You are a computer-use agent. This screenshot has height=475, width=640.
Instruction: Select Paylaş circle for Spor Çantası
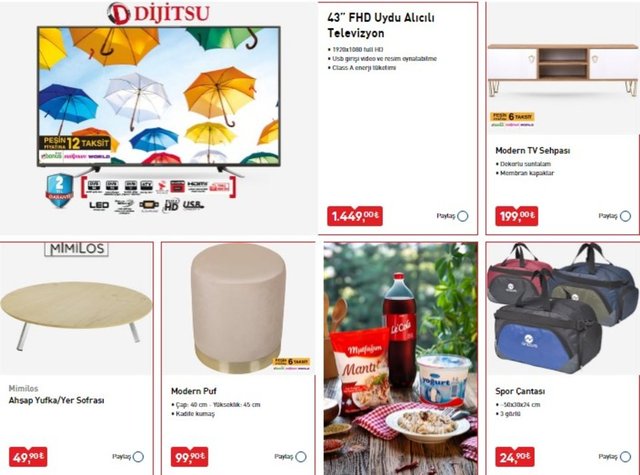(x=625, y=457)
